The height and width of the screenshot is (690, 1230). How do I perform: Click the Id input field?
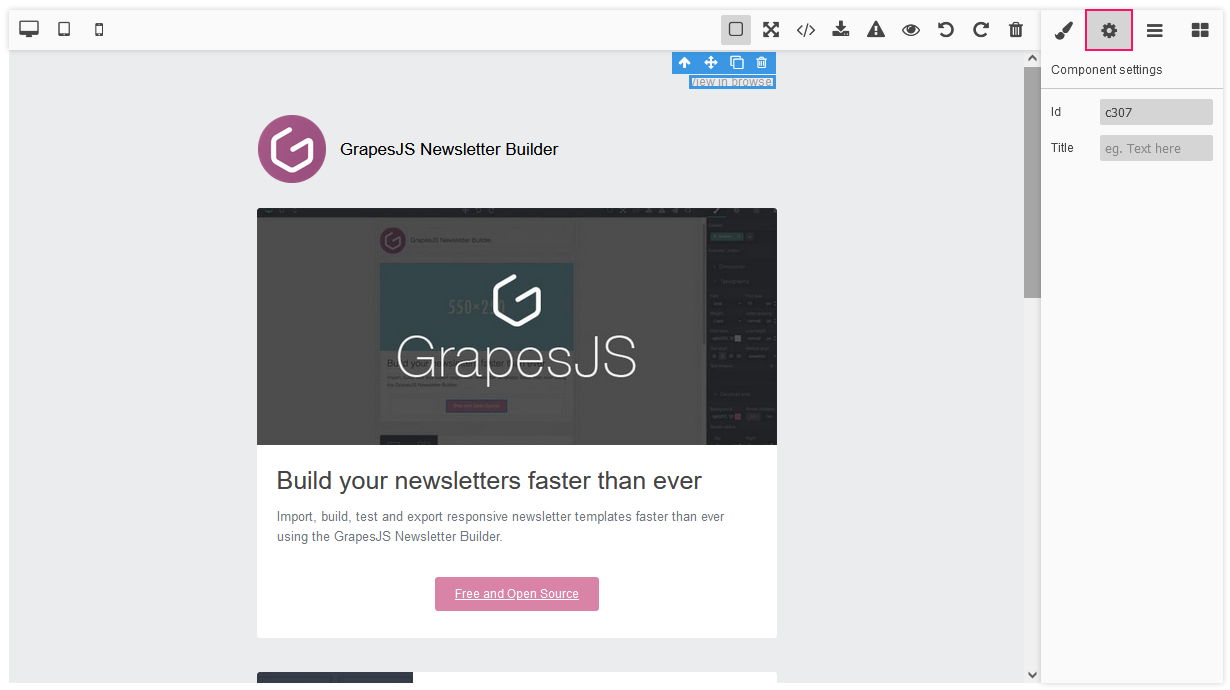1156,112
